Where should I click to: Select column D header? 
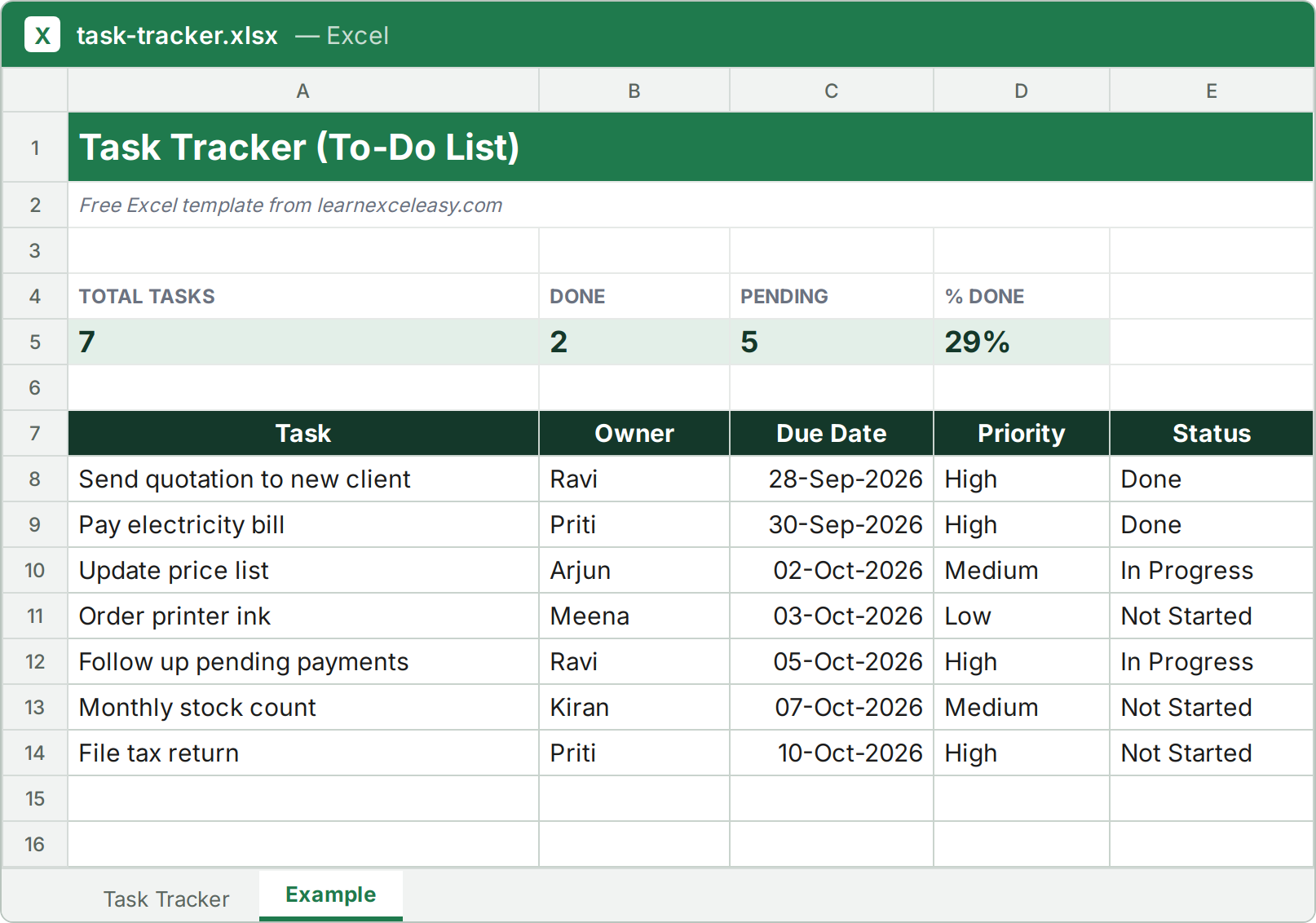tap(1022, 91)
